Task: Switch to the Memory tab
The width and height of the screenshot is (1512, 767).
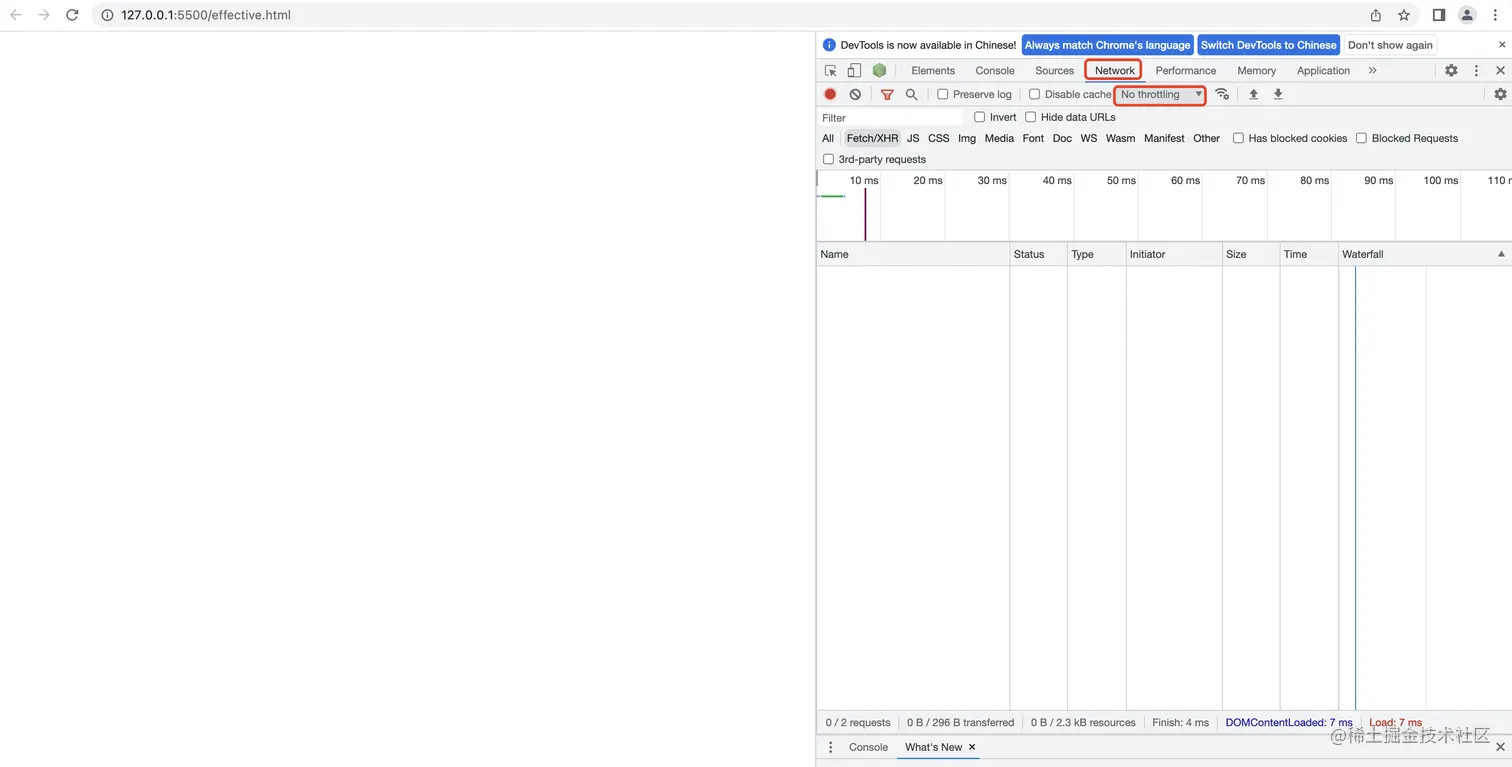Action: coord(1256,71)
